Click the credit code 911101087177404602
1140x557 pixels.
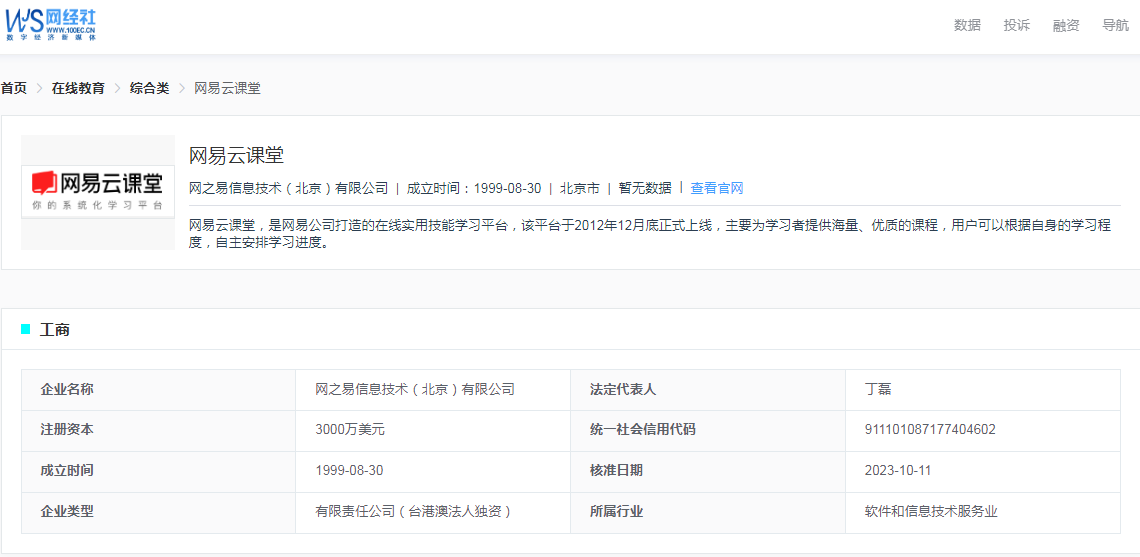(930, 430)
